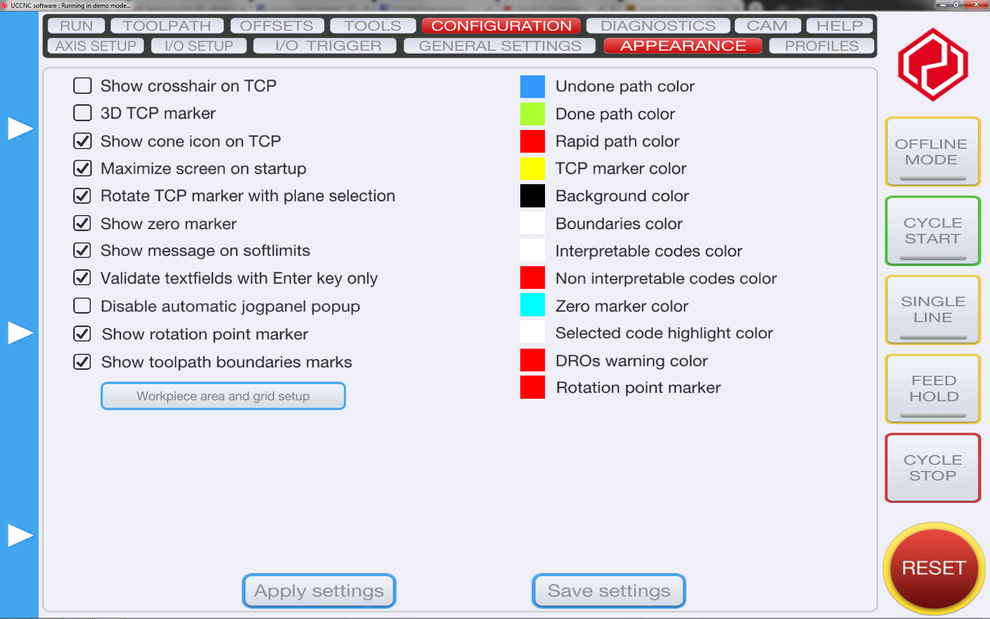Enable Disable automatic jogpanel popup checkbox
This screenshot has height=619, width=990.
[x=83, y=306]
